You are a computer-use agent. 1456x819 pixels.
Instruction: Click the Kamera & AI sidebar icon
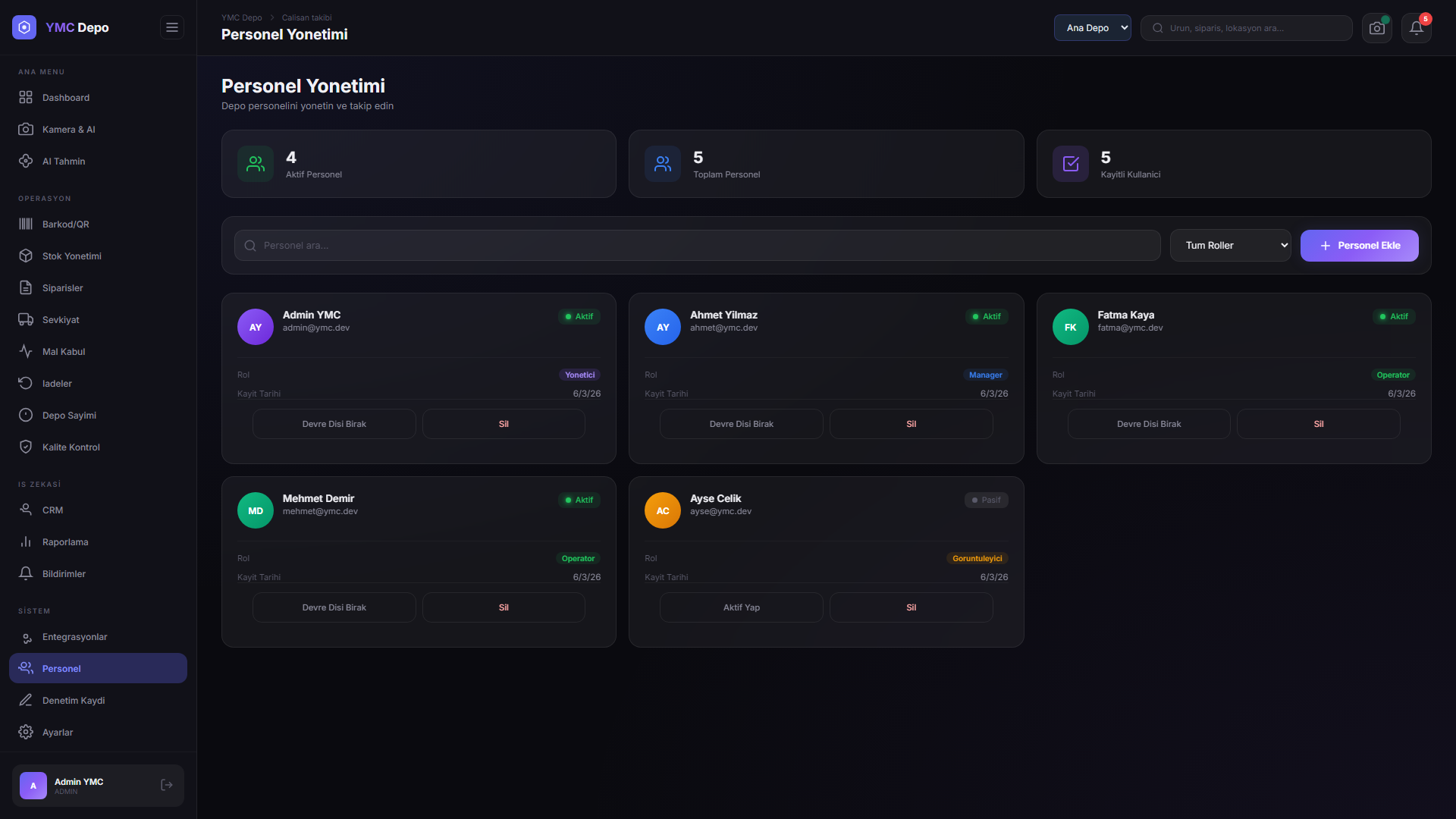coord(26,130)
